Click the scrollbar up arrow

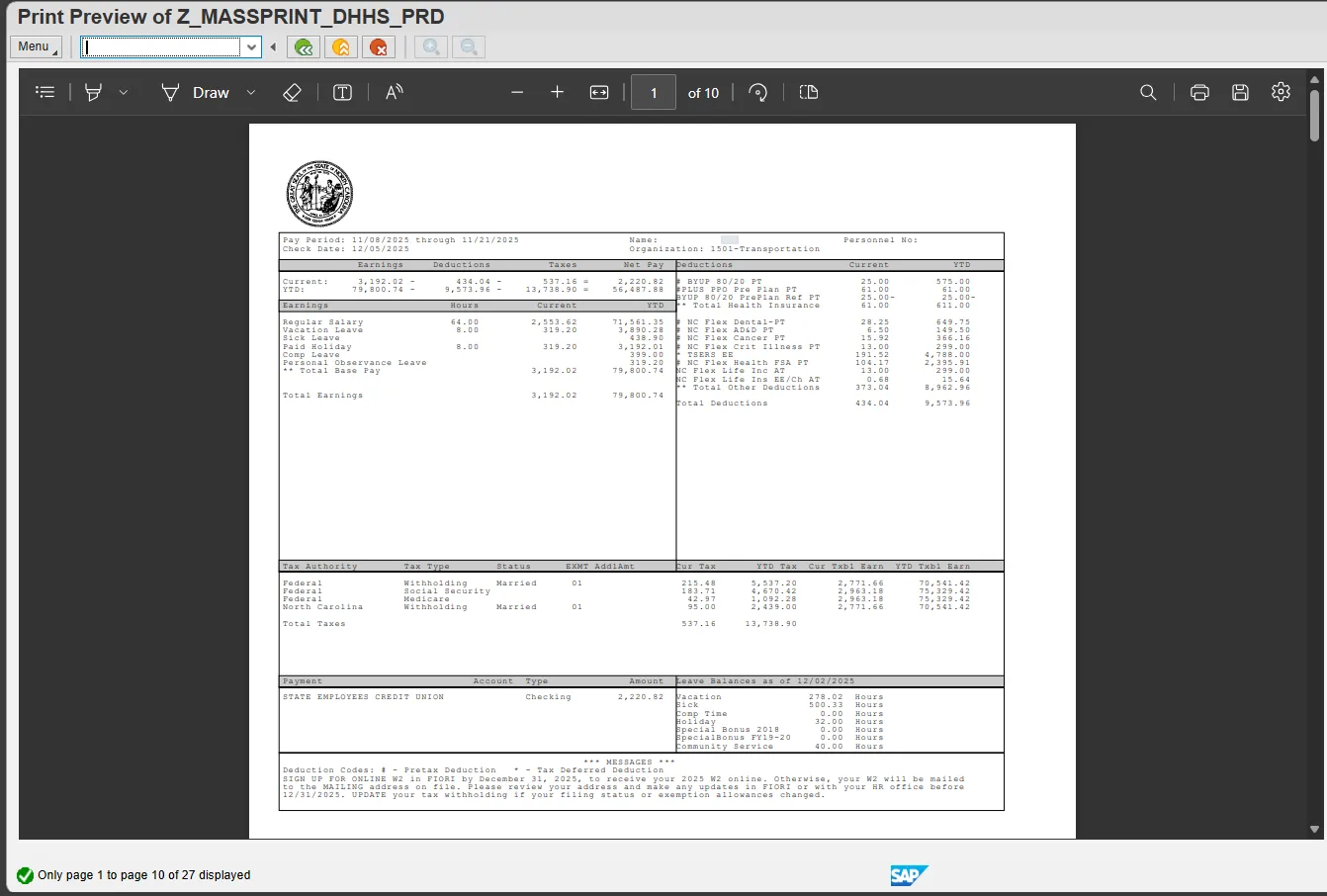click(1315, 79)
